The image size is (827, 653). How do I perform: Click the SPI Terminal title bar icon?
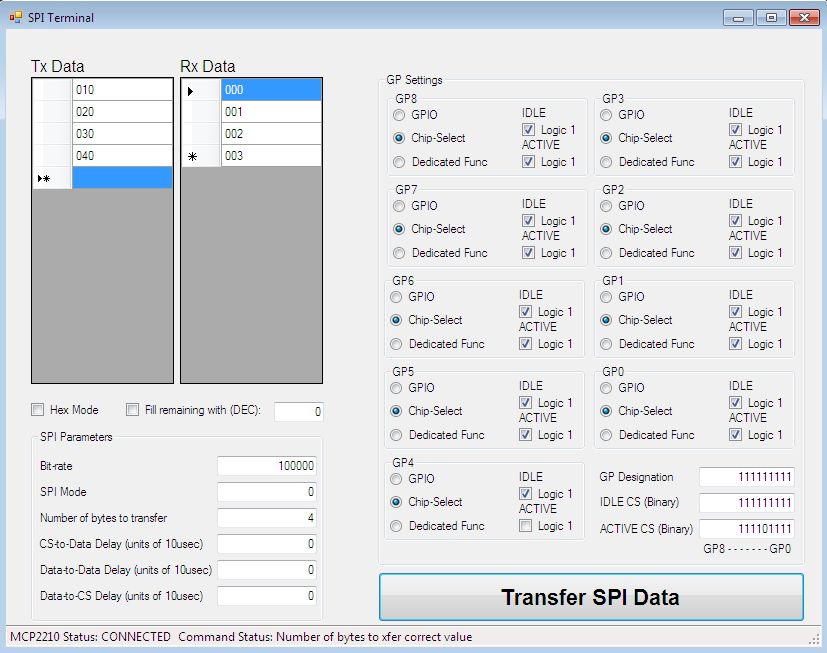click(16, 17)
